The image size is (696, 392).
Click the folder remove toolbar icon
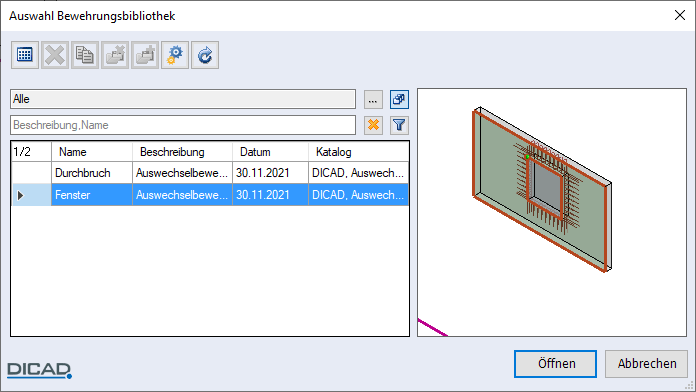point(115,55)
